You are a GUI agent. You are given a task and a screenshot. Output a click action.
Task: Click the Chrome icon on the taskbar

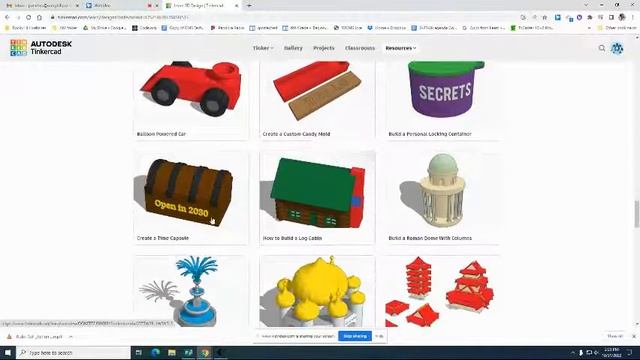click(x=205, y=353)
